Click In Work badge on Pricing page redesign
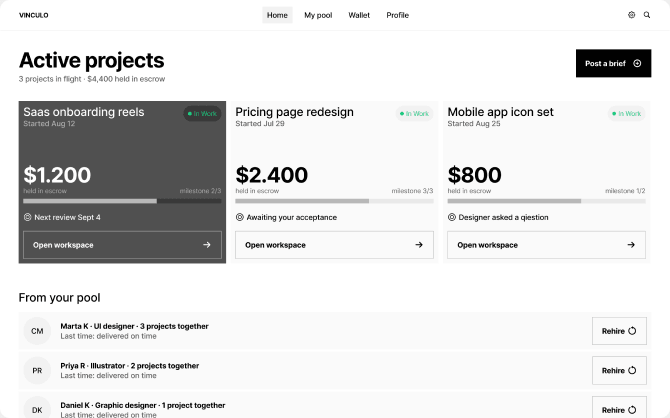This screenshot has width=670, height=418. [414, 114]
